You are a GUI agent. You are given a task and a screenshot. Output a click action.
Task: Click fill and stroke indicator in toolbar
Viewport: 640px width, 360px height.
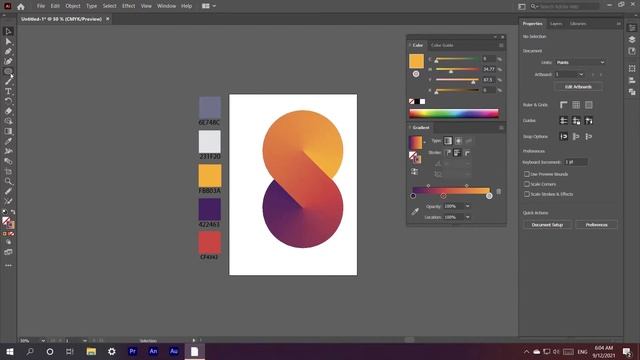click(8, 222)
